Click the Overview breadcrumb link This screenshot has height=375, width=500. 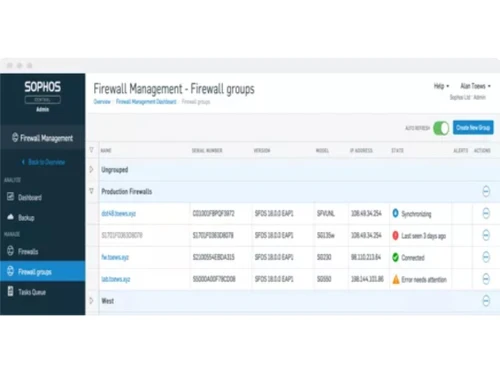pyautogui.click(x=102, y=102)
